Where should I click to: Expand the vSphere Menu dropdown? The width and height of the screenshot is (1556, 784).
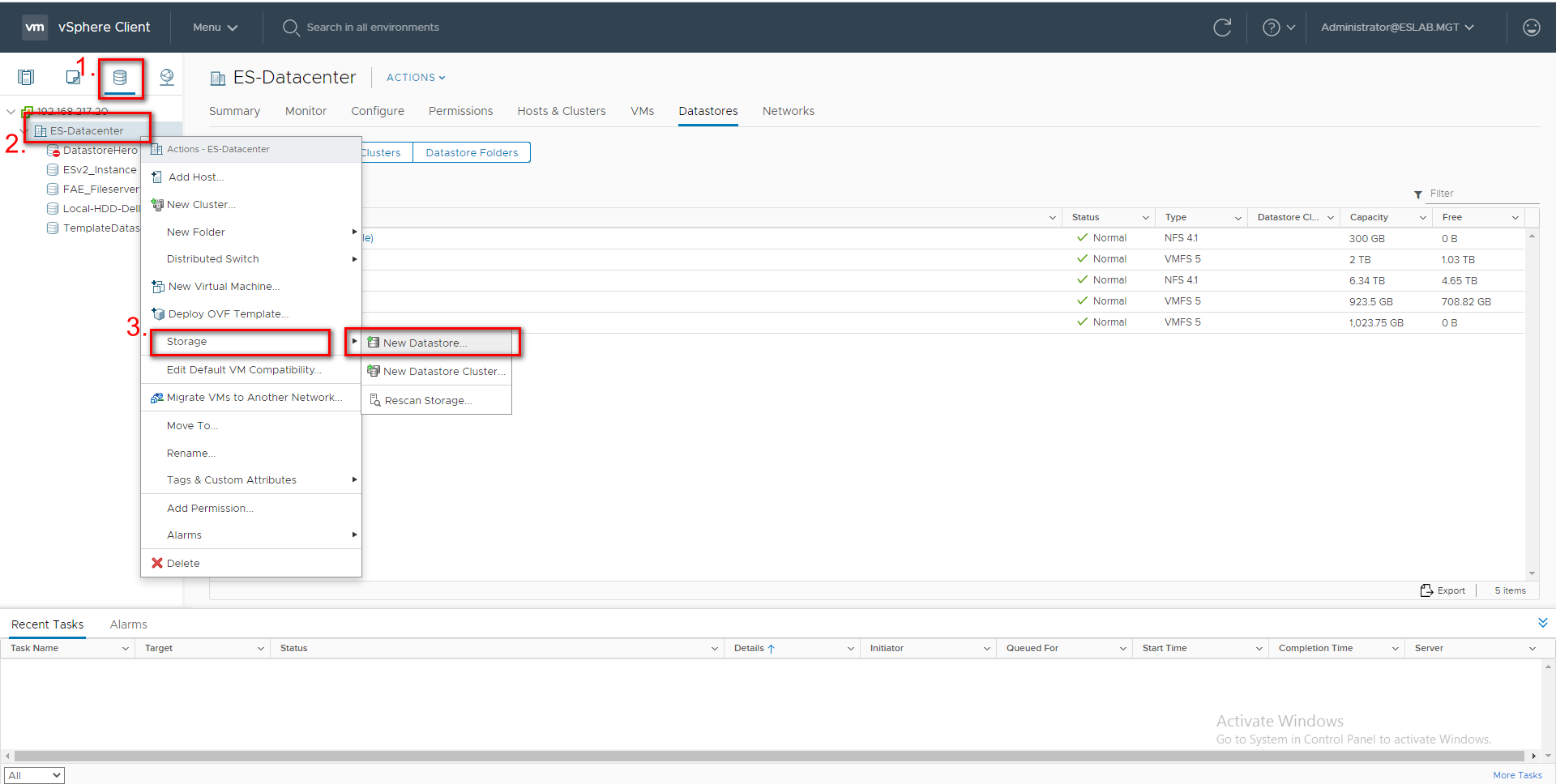click(x=215, y=28)
